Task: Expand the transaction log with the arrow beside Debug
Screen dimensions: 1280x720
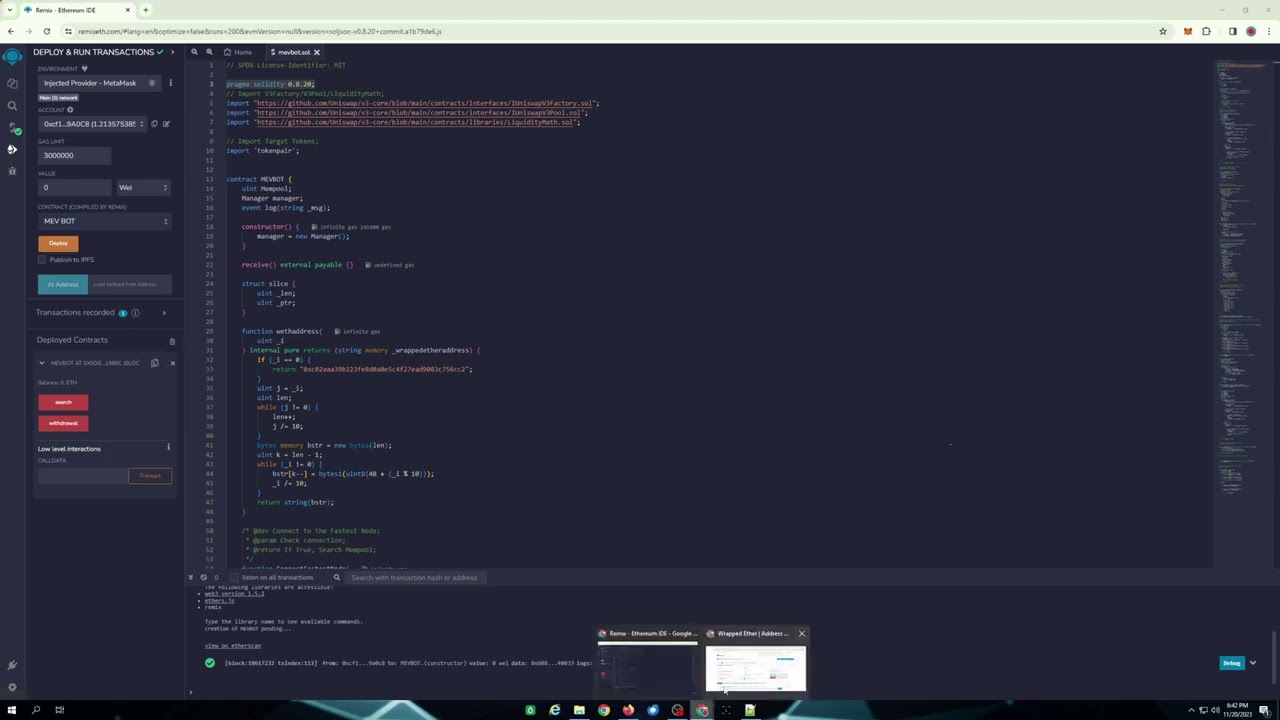Action: click(x=1253, y=663)
